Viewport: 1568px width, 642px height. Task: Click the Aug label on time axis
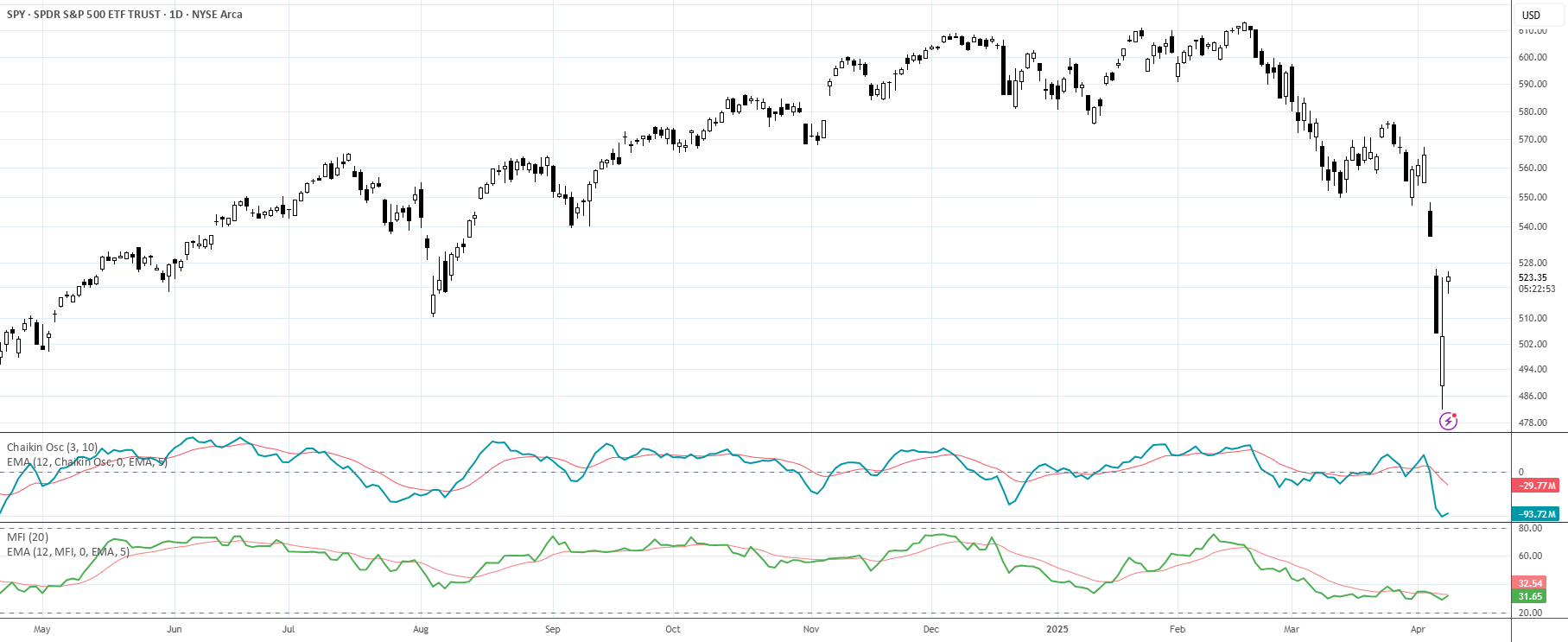pos(421,629)
